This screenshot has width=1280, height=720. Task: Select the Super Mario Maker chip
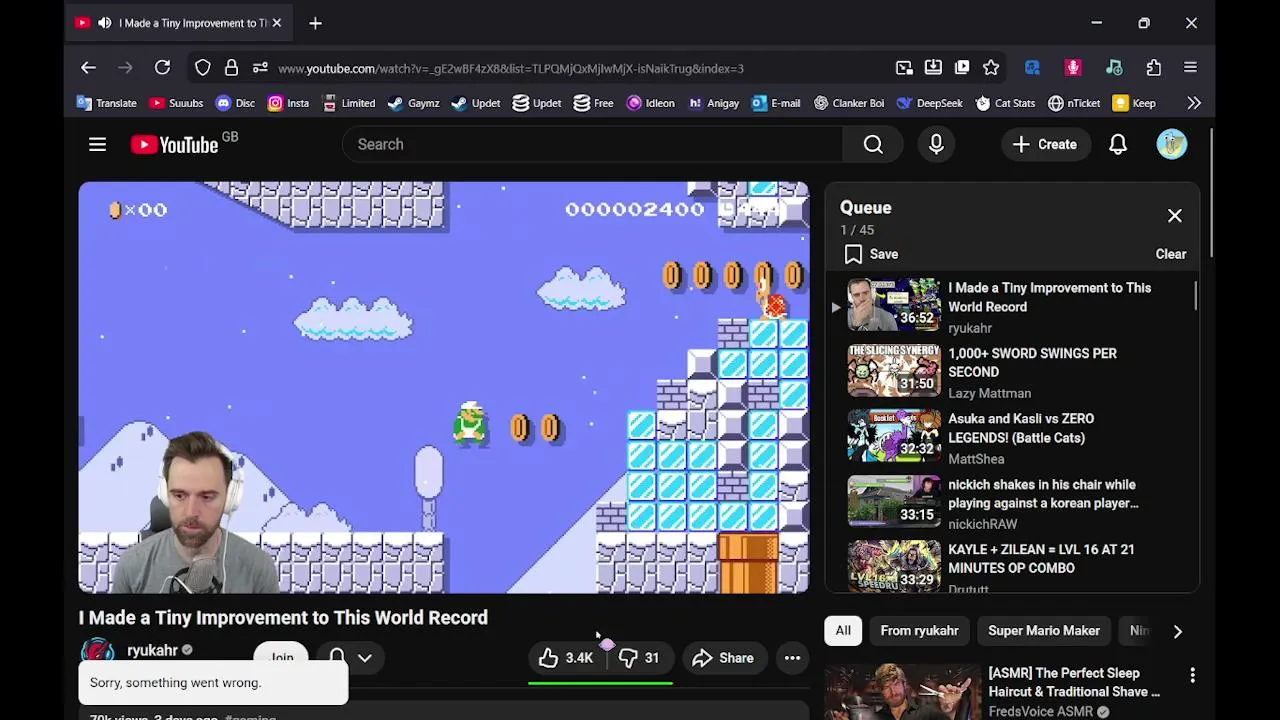1044,631
